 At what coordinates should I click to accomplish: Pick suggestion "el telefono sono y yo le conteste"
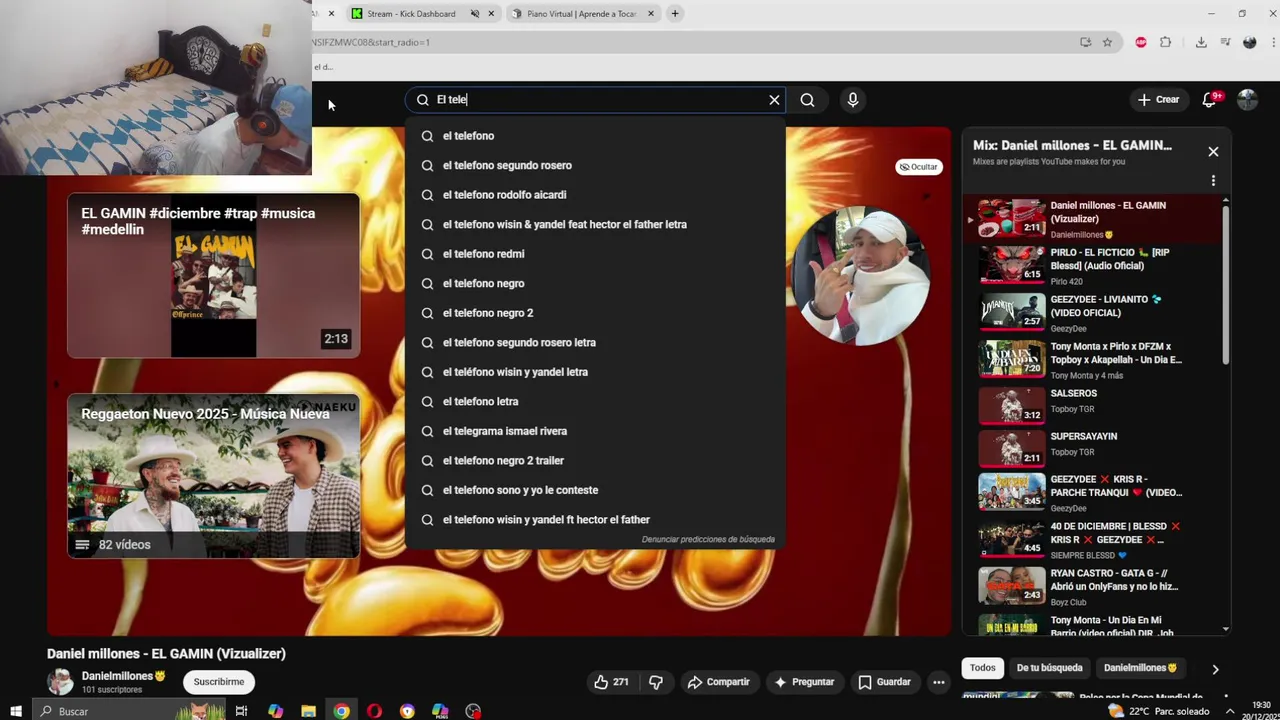(x=595, y=490)
